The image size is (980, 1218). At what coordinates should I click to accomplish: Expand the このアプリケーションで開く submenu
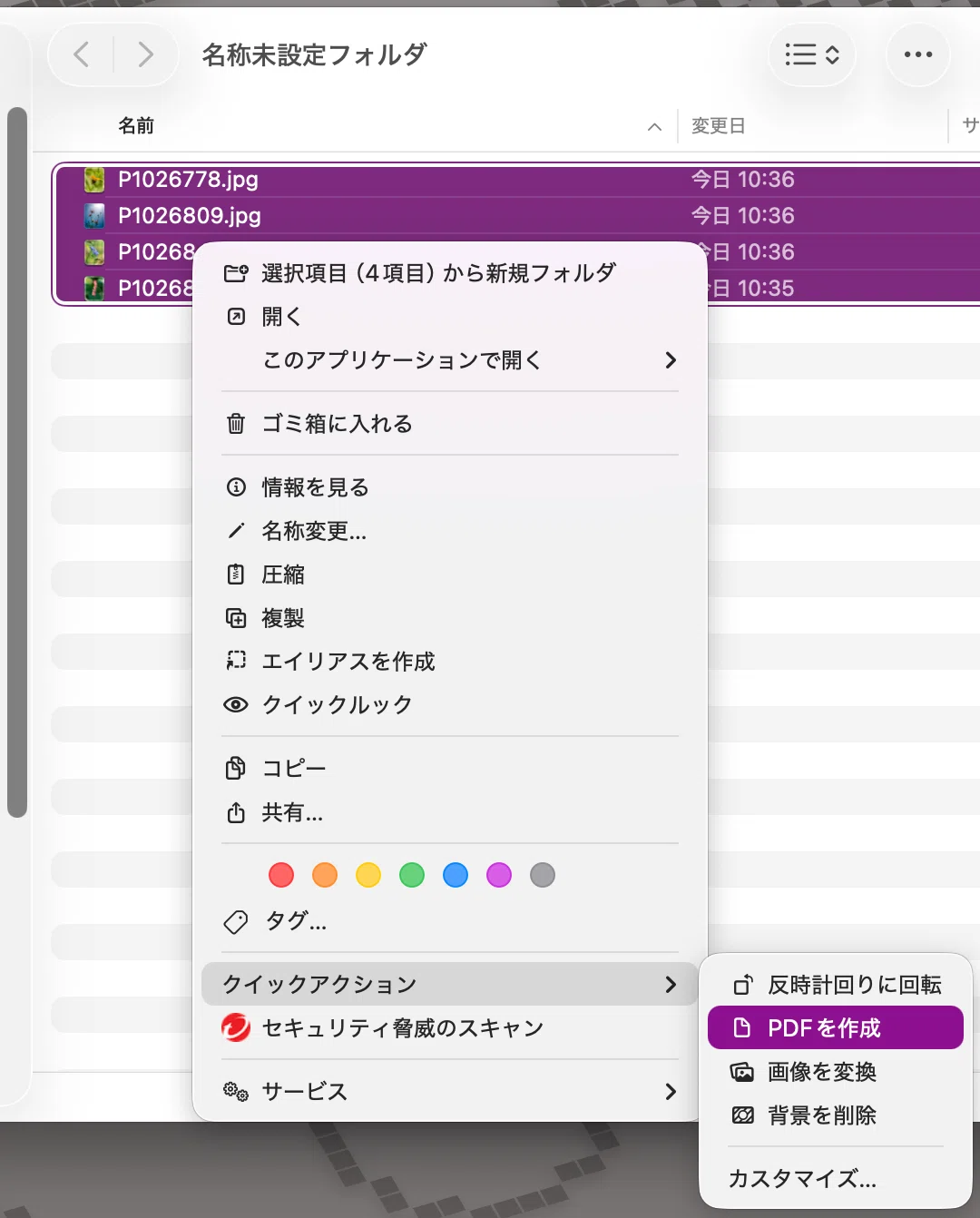tap(450, 359)
